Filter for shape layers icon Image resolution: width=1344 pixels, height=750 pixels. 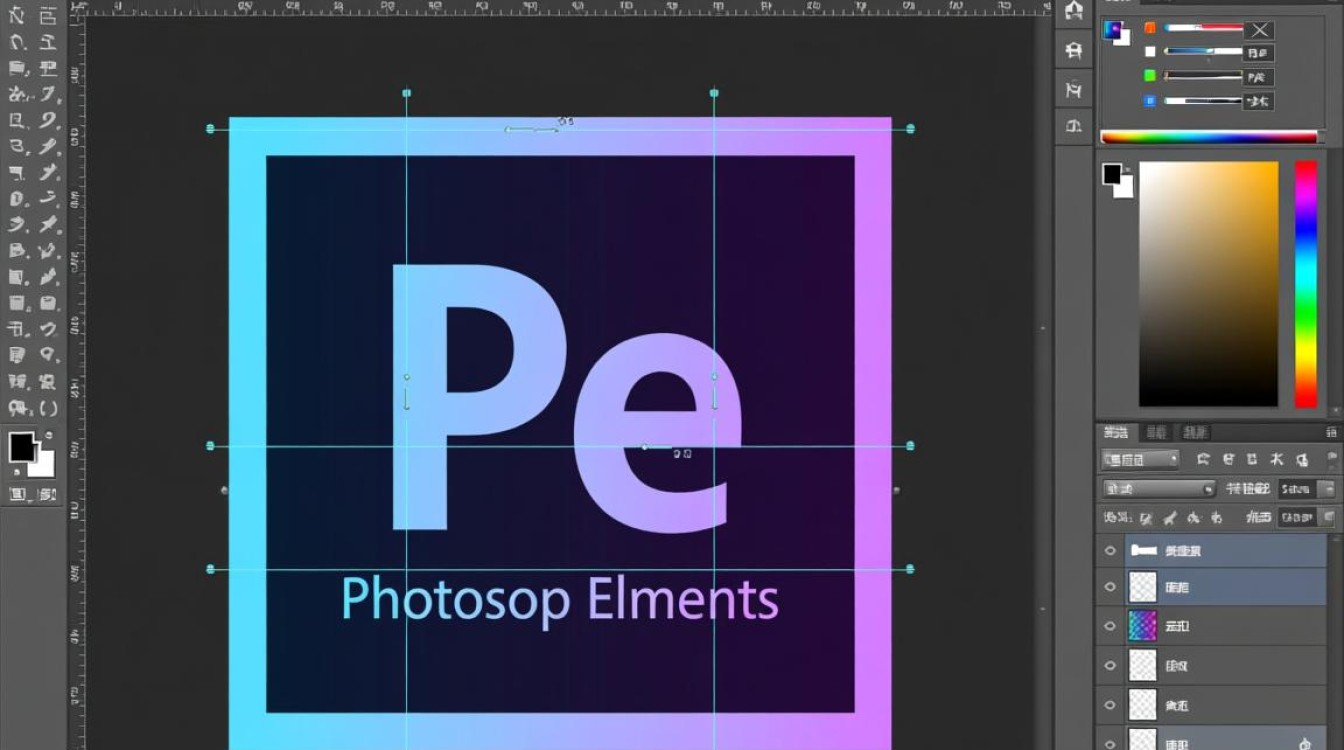[x=1277, y=460]
